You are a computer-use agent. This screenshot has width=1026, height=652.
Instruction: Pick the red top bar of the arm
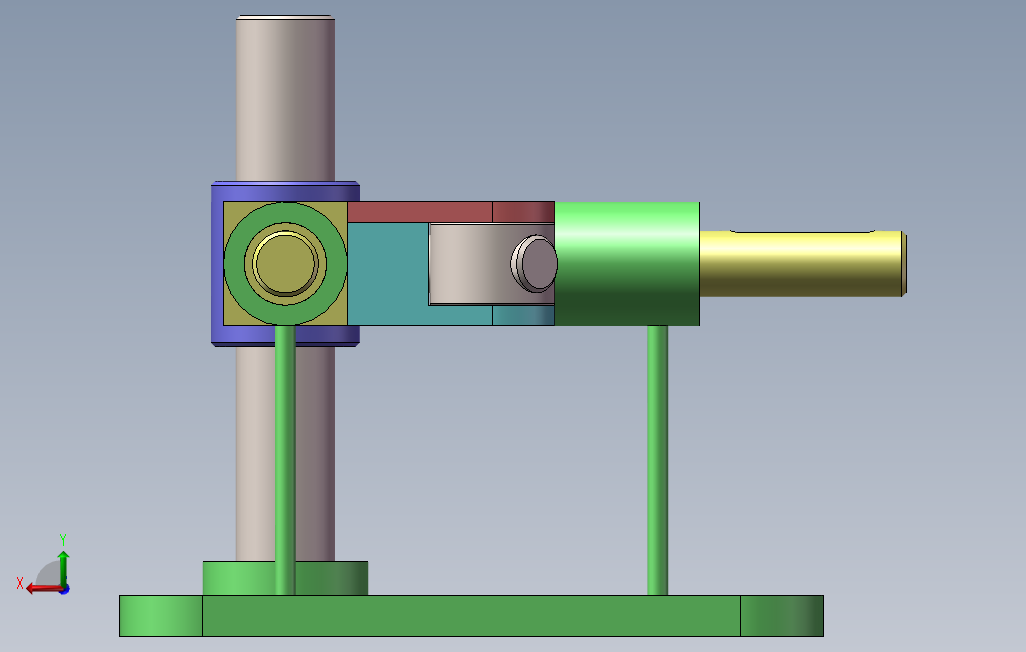(x=451, y=212)
